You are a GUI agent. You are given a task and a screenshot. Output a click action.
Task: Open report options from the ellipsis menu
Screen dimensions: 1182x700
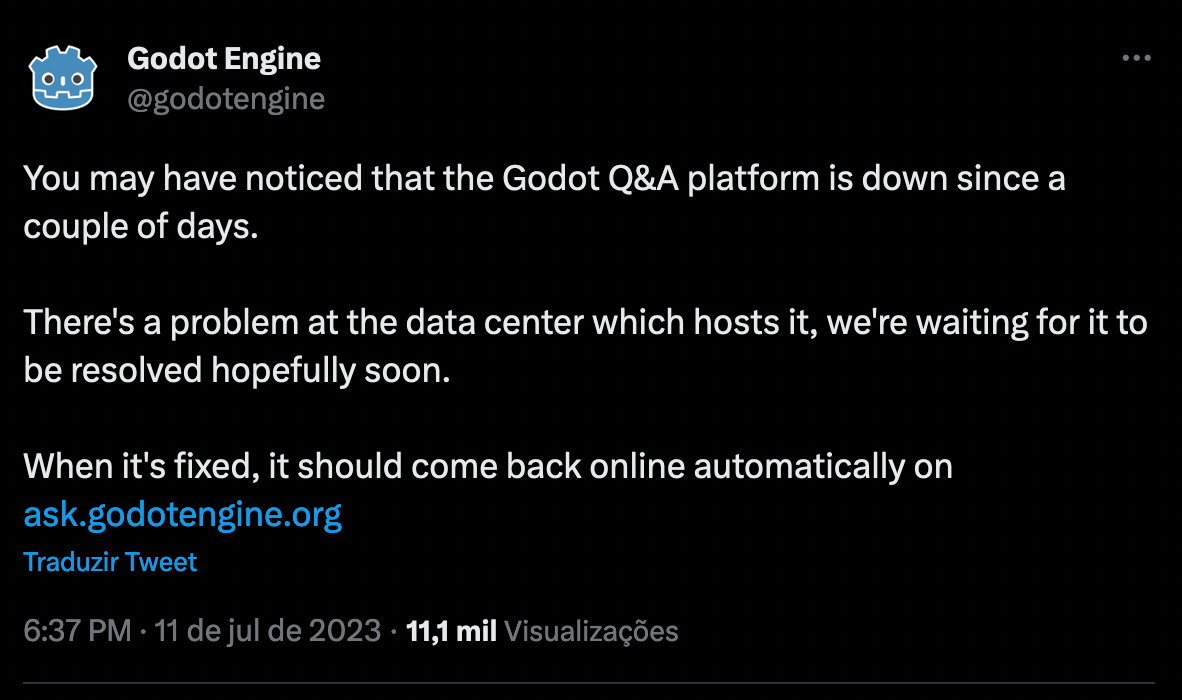tap(1134, 60)
